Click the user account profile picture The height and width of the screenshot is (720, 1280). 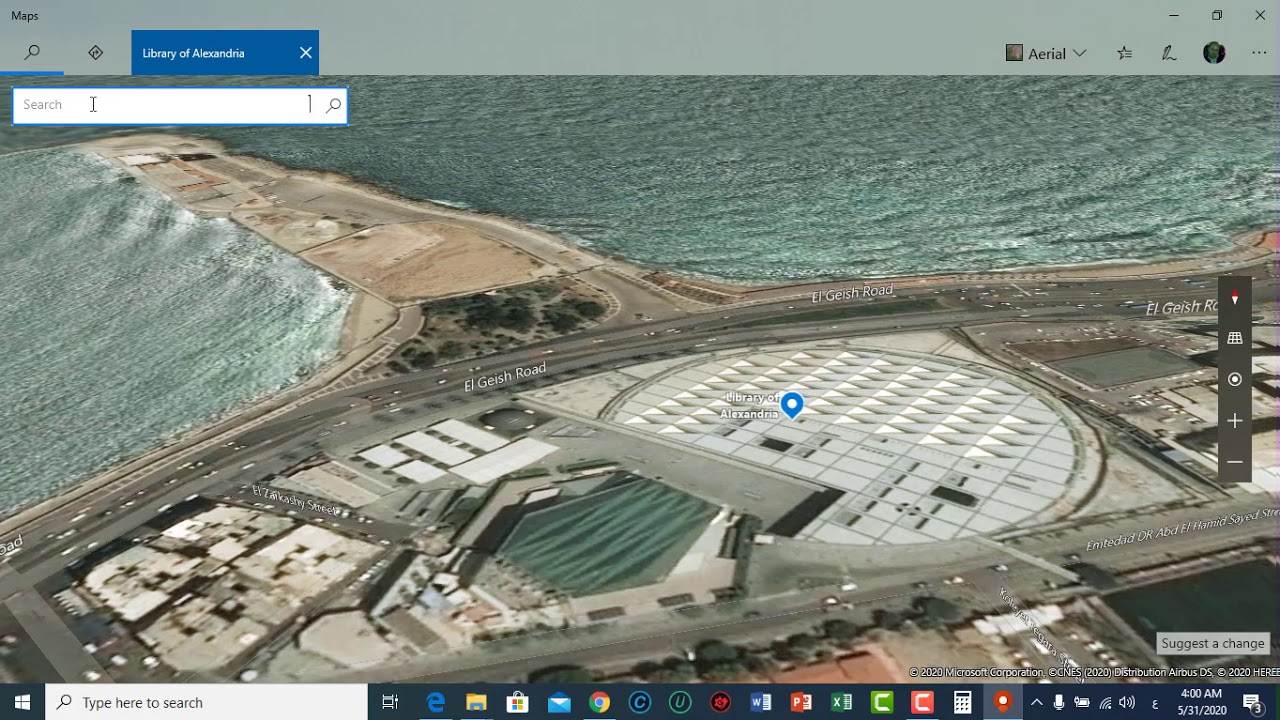1214,53
